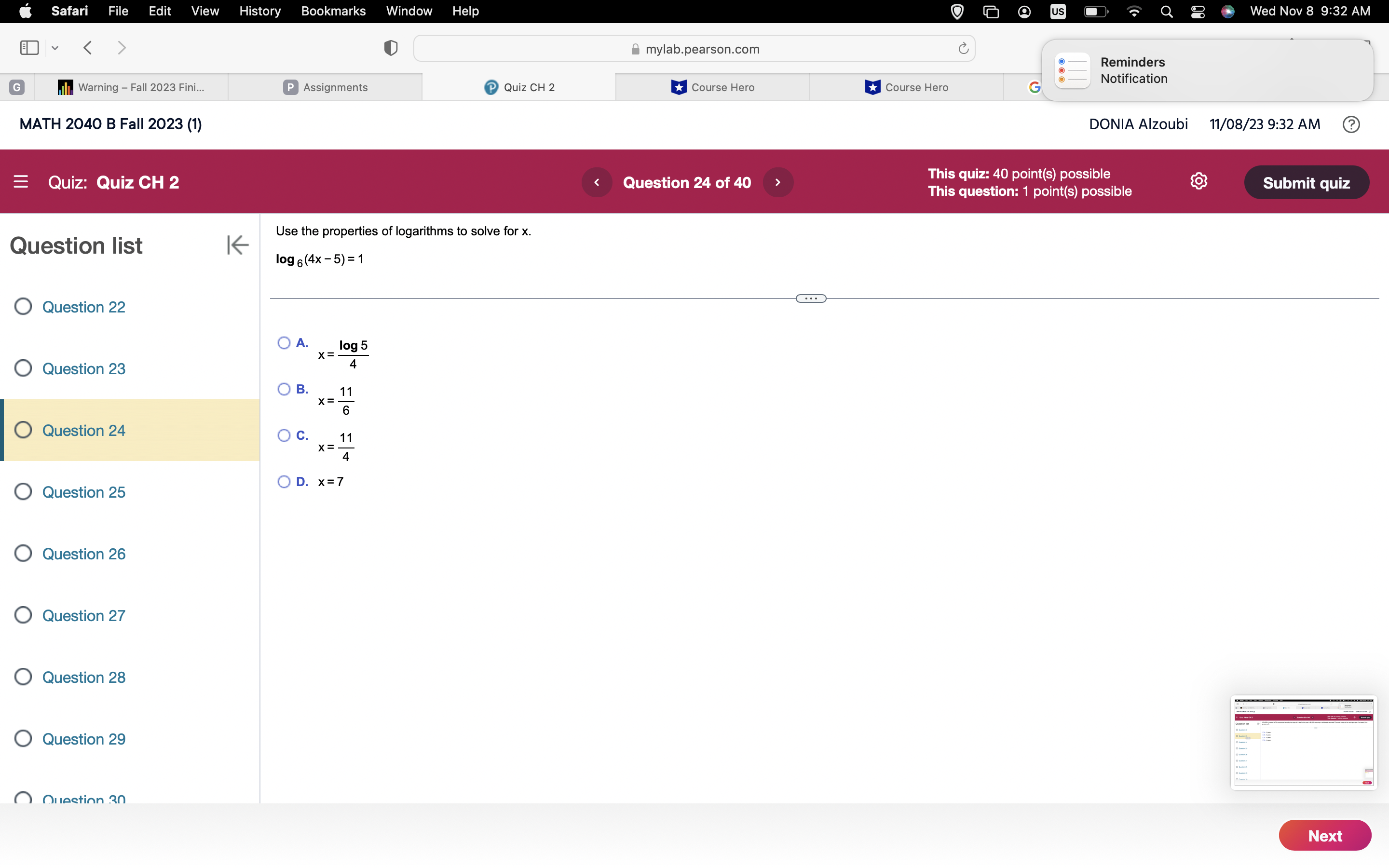Click the Next button
Viewport: 1389px width, 868px height.
[1325, 835]
